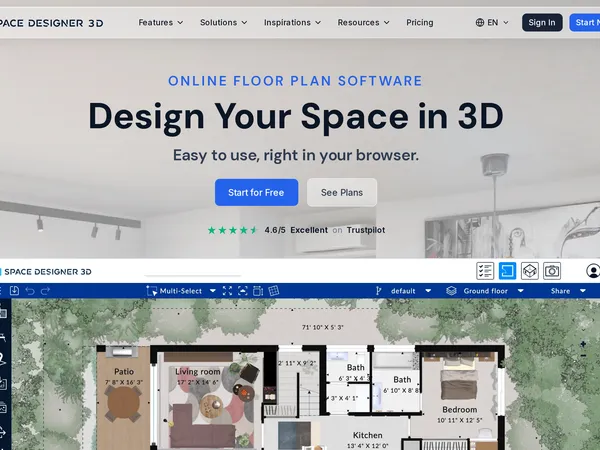Click the flag icon beside default
600x450 pixels.
pyautogui.click(x=378, y=291)
